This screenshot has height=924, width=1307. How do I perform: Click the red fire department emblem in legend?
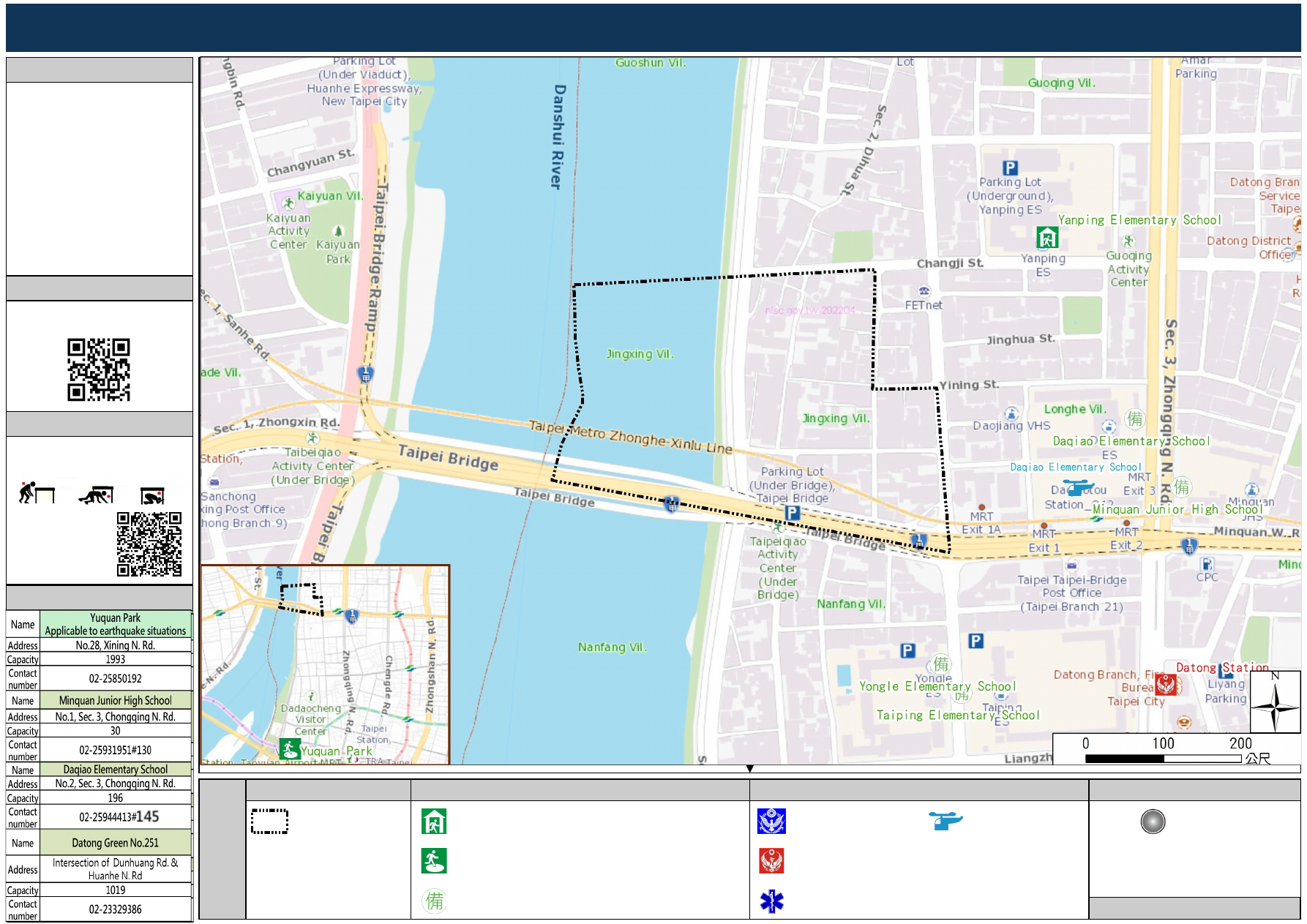[771, 861]
